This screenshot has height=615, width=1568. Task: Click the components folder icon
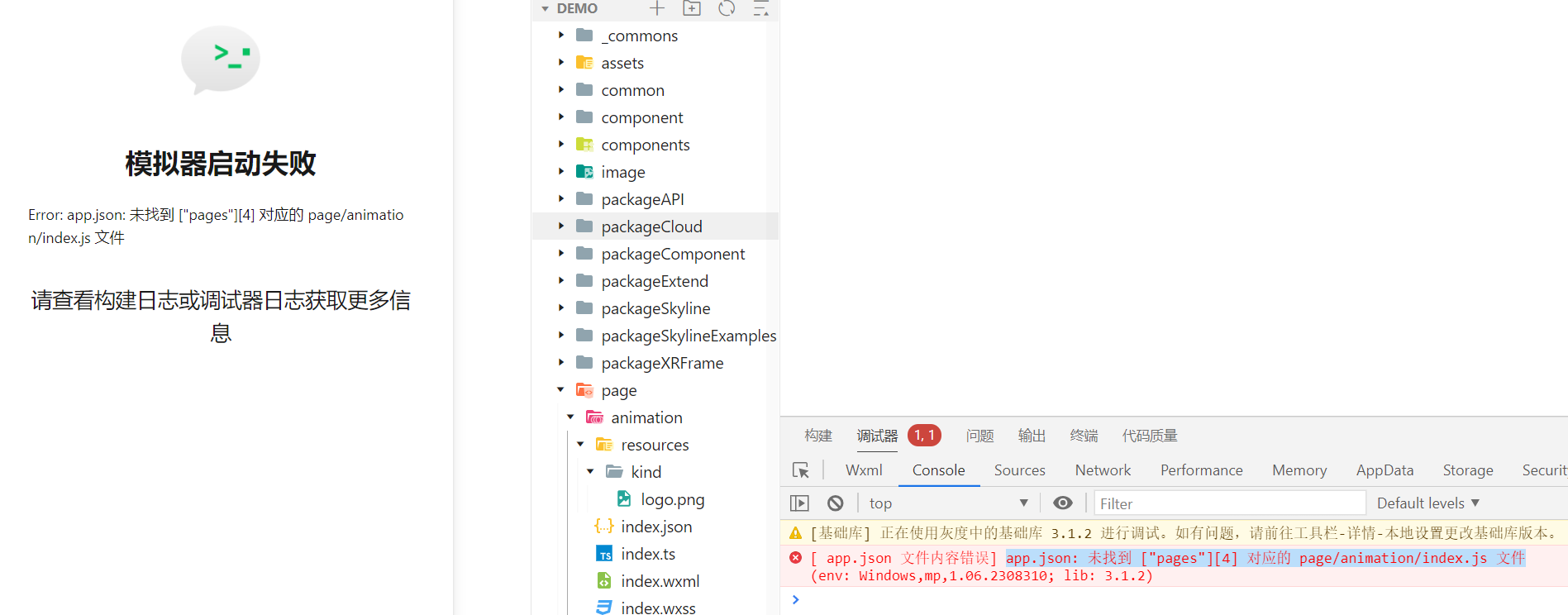tap(584, 144)
